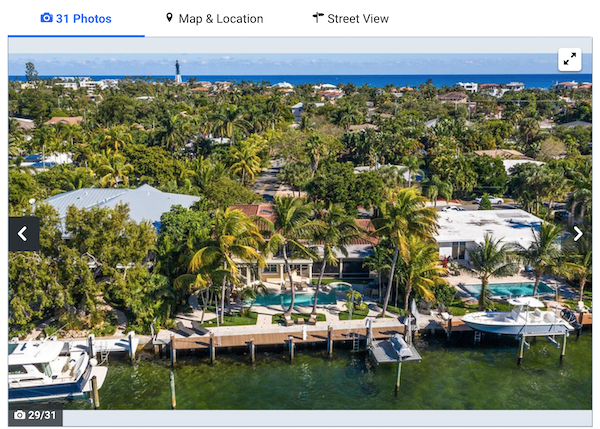Open the Street View tab
600x429 pixels.
[351, 18]
